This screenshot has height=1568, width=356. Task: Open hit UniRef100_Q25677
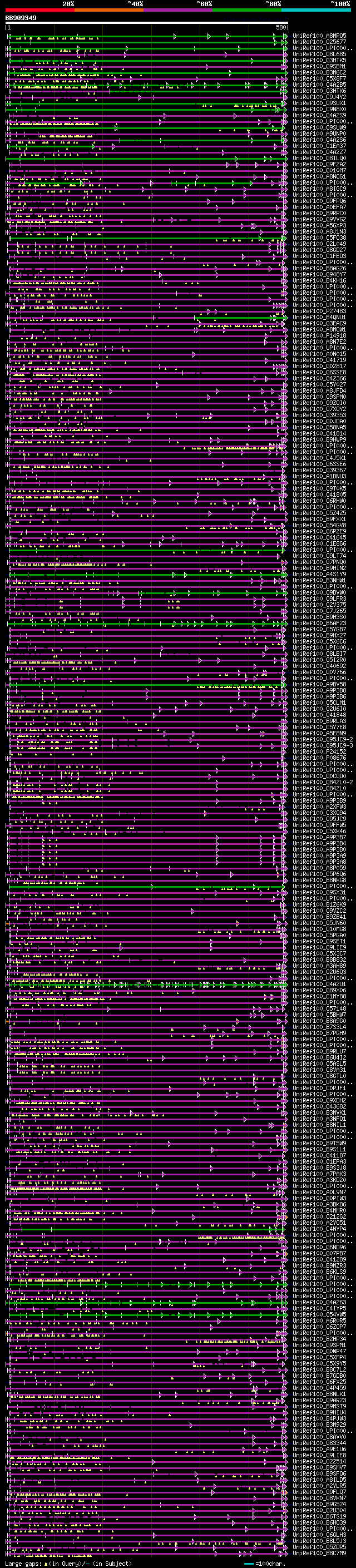tap(319, 42)
